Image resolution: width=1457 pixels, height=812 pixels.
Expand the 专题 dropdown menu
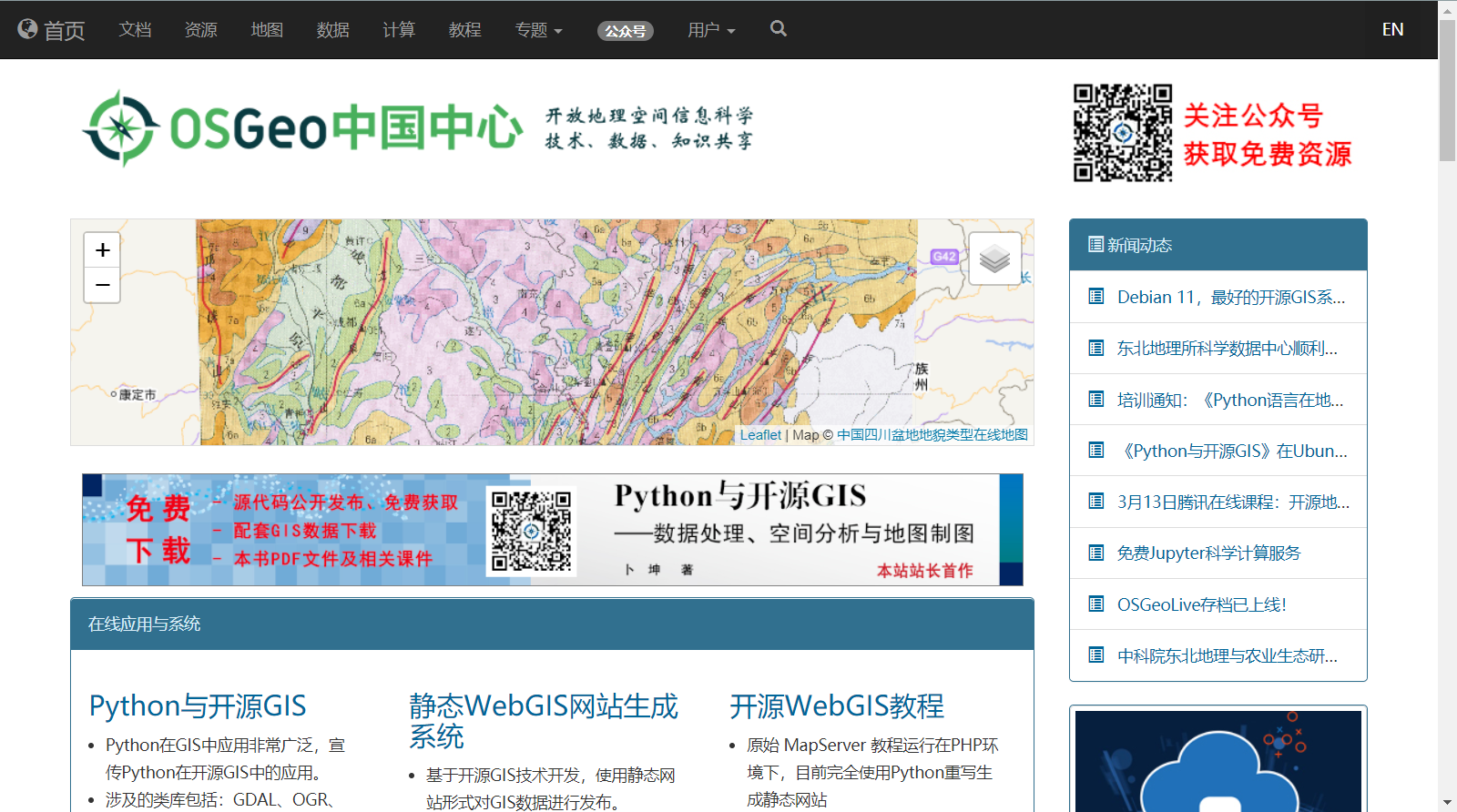click(x=538, y=30)
